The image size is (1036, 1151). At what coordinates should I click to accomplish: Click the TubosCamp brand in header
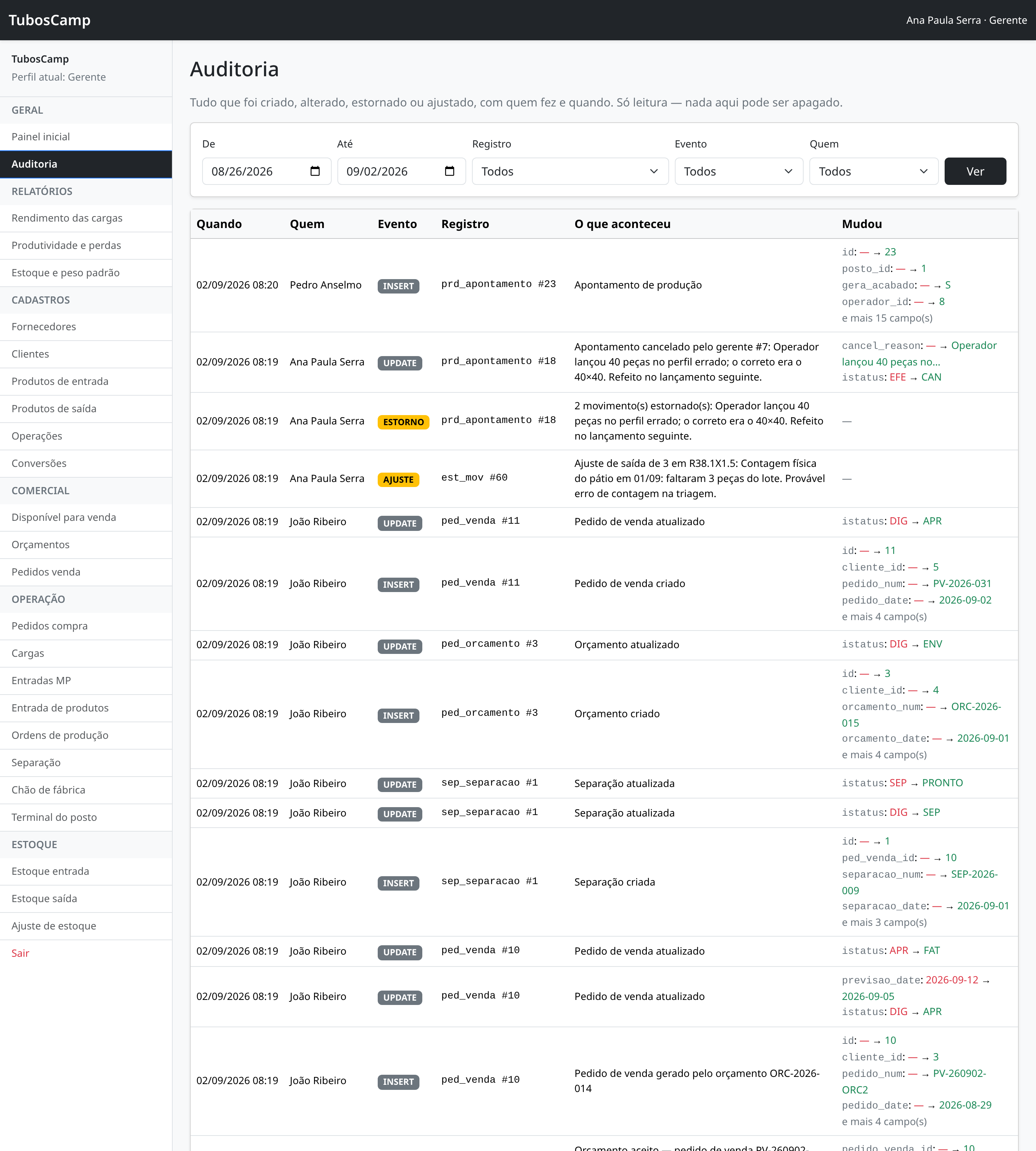click(50, 20)
